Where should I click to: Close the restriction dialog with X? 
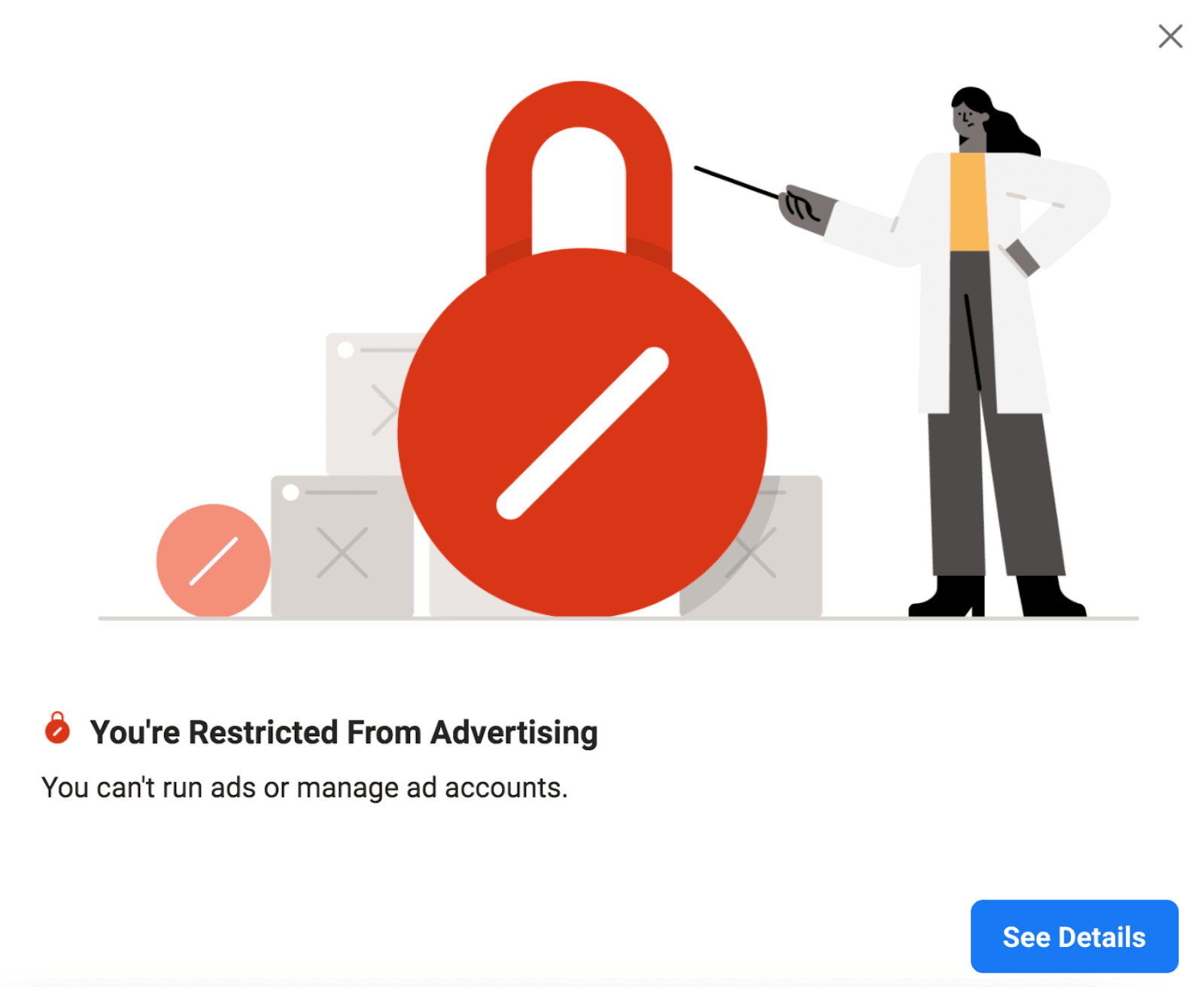[x=1169, y=36]
